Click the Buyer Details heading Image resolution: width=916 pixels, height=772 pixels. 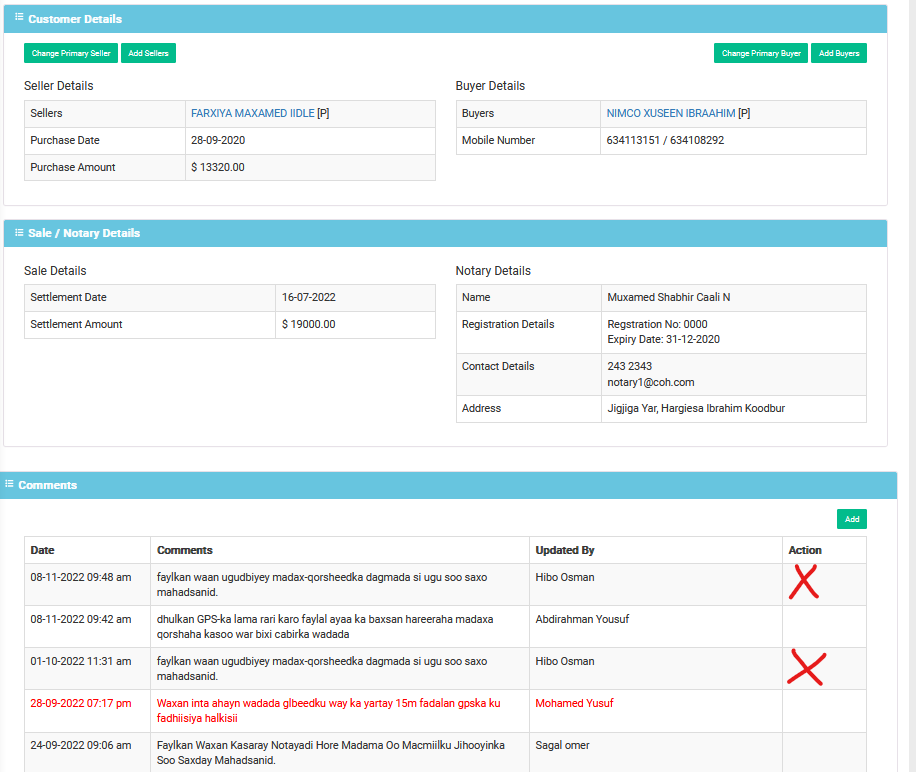pos(490,86)
